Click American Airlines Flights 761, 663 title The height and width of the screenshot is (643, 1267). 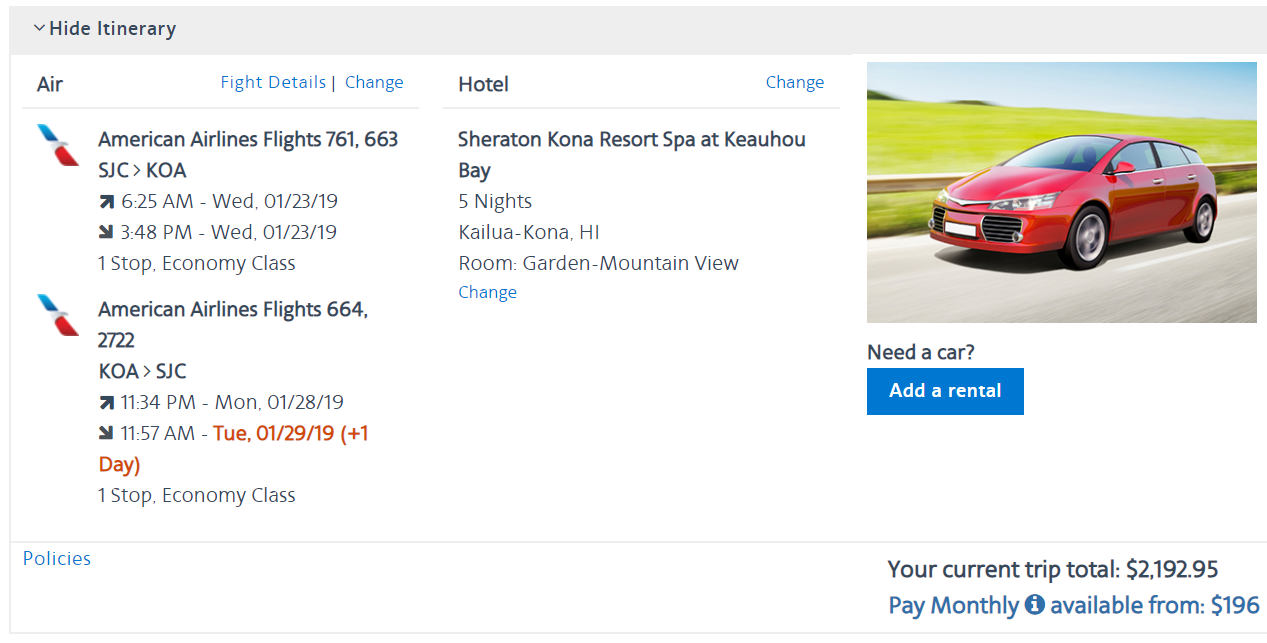point(248,139)
